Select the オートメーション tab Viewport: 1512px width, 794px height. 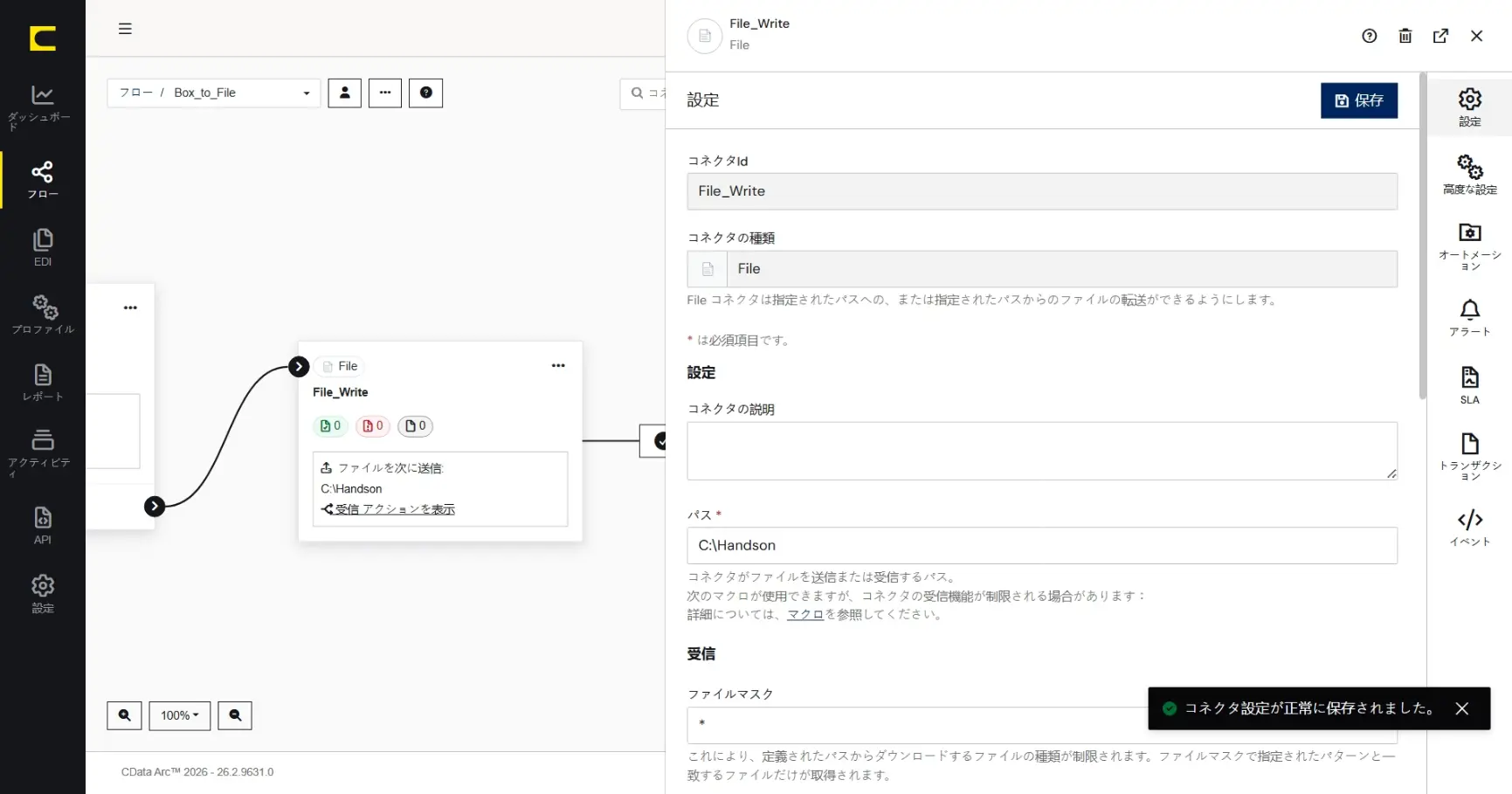coord(1470,246)
